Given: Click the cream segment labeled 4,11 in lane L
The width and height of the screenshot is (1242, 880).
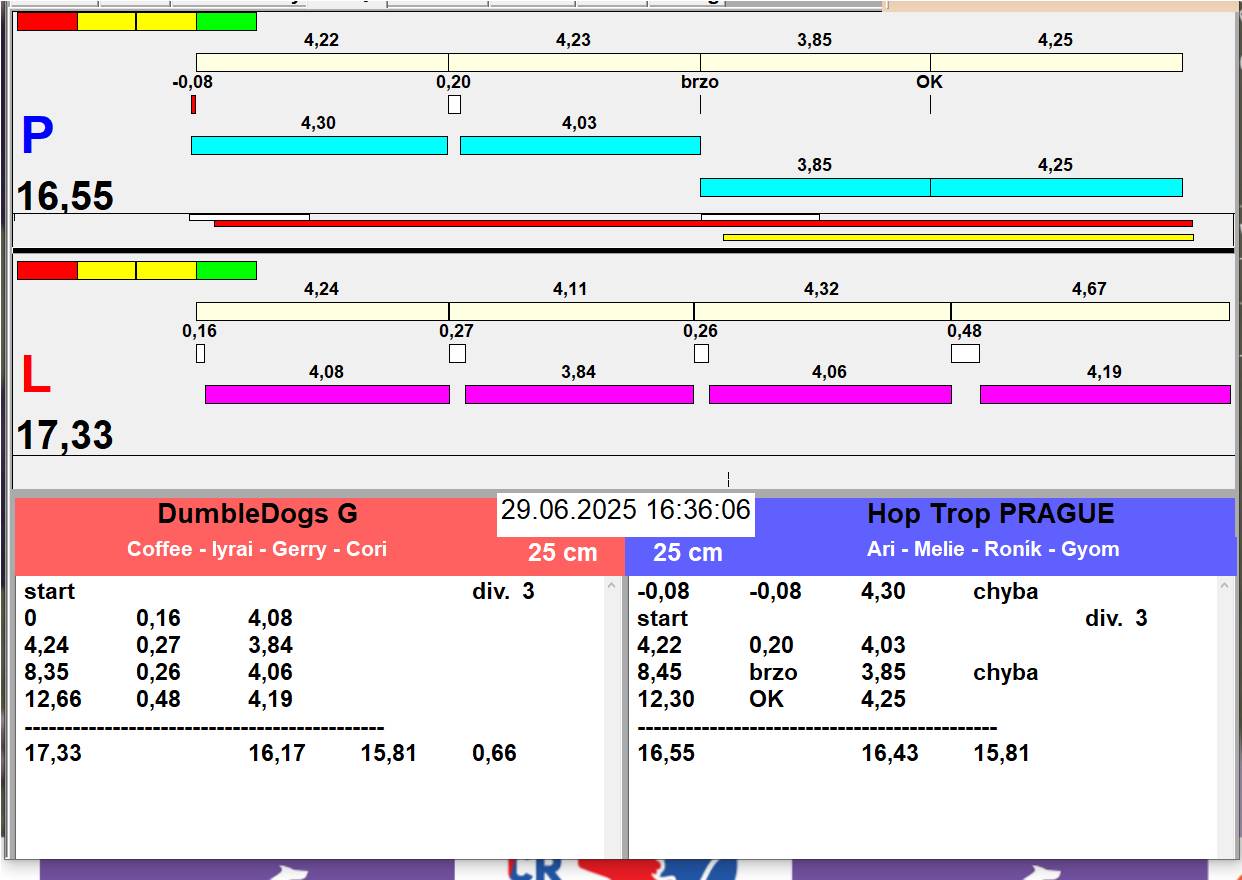Looking at the screenshot, I should pos(571,311).
